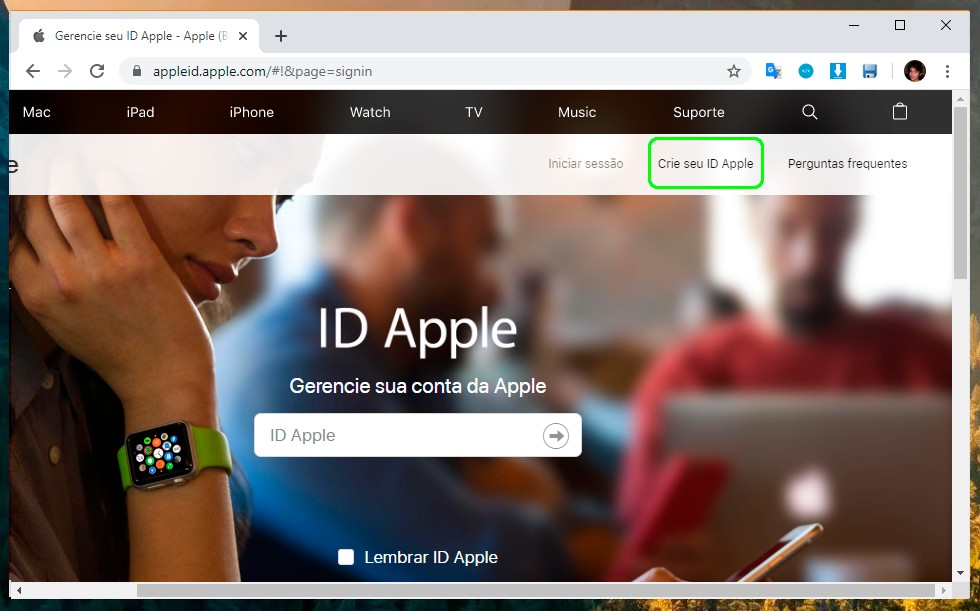View site security info via padlock

coord(137,71)
